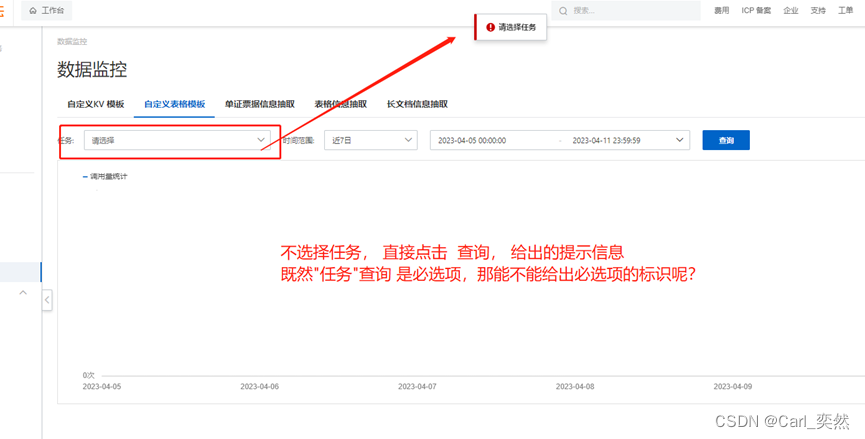Open the 企业 top menu
865x439 pixels.
click(x=791, y=10)
